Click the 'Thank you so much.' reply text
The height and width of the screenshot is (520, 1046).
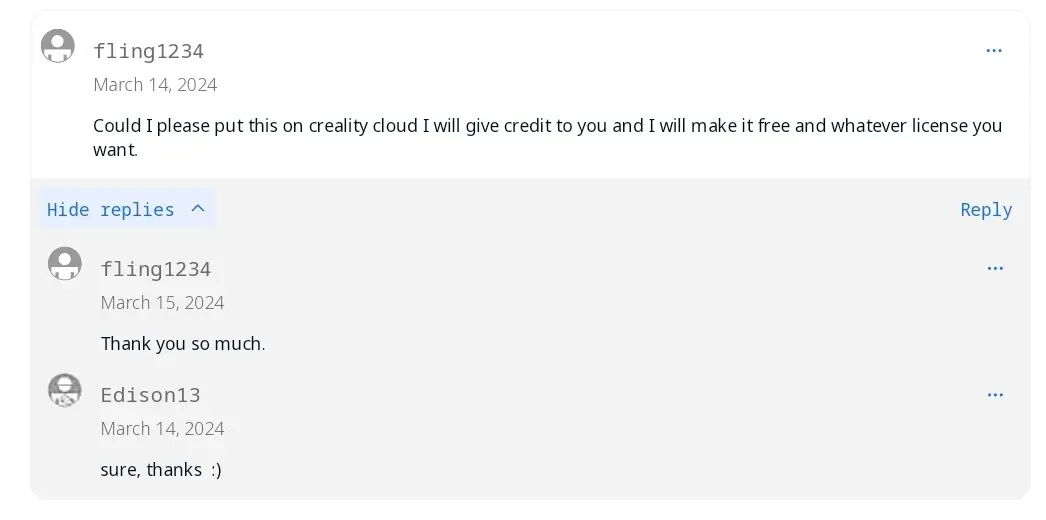pyautogui.click(x=183, y=344)
